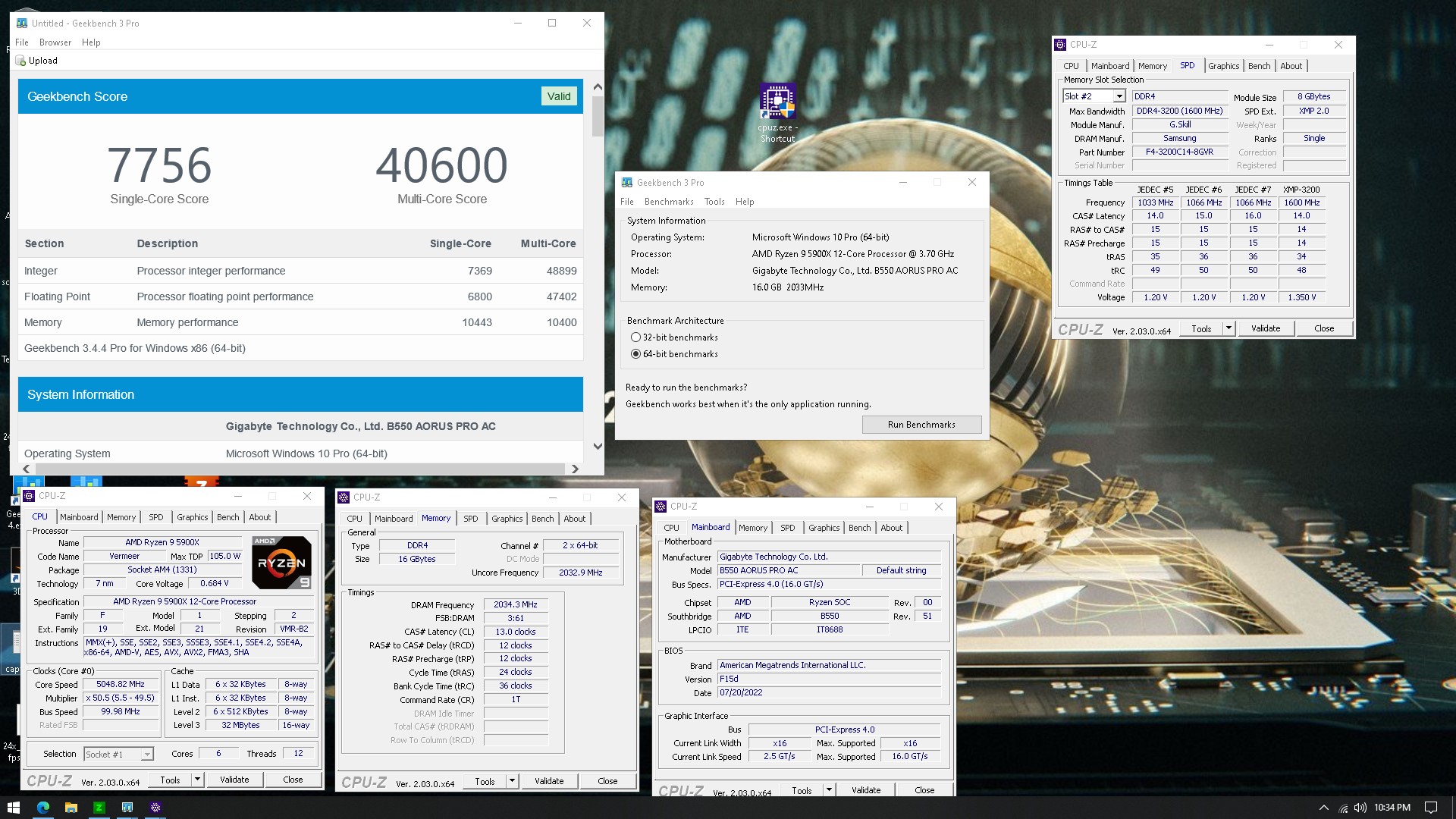
Task: Select 32-bit benchmarks radio button
Action: [x=635, y=337]
